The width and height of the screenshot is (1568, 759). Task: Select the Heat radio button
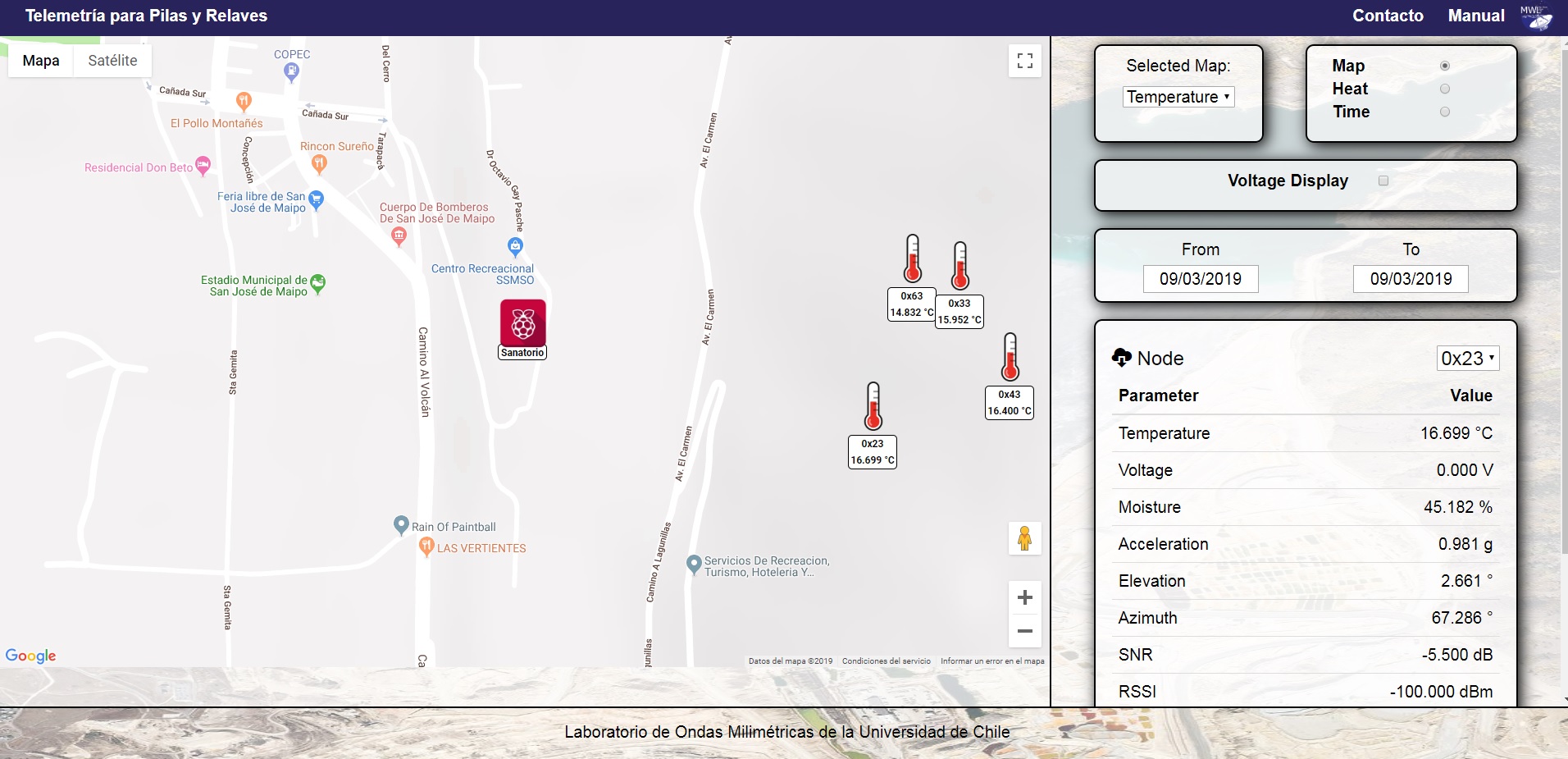pos(1444,89)
